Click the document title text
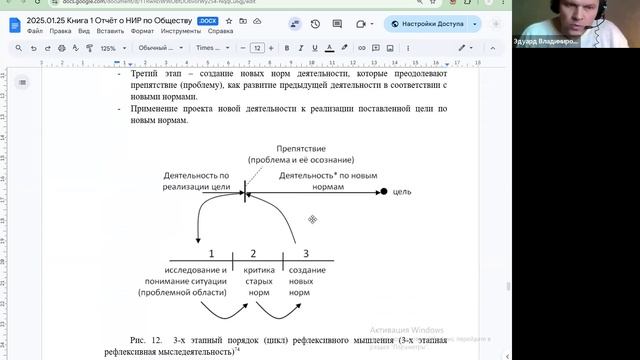640x360 pixels. 109,20
